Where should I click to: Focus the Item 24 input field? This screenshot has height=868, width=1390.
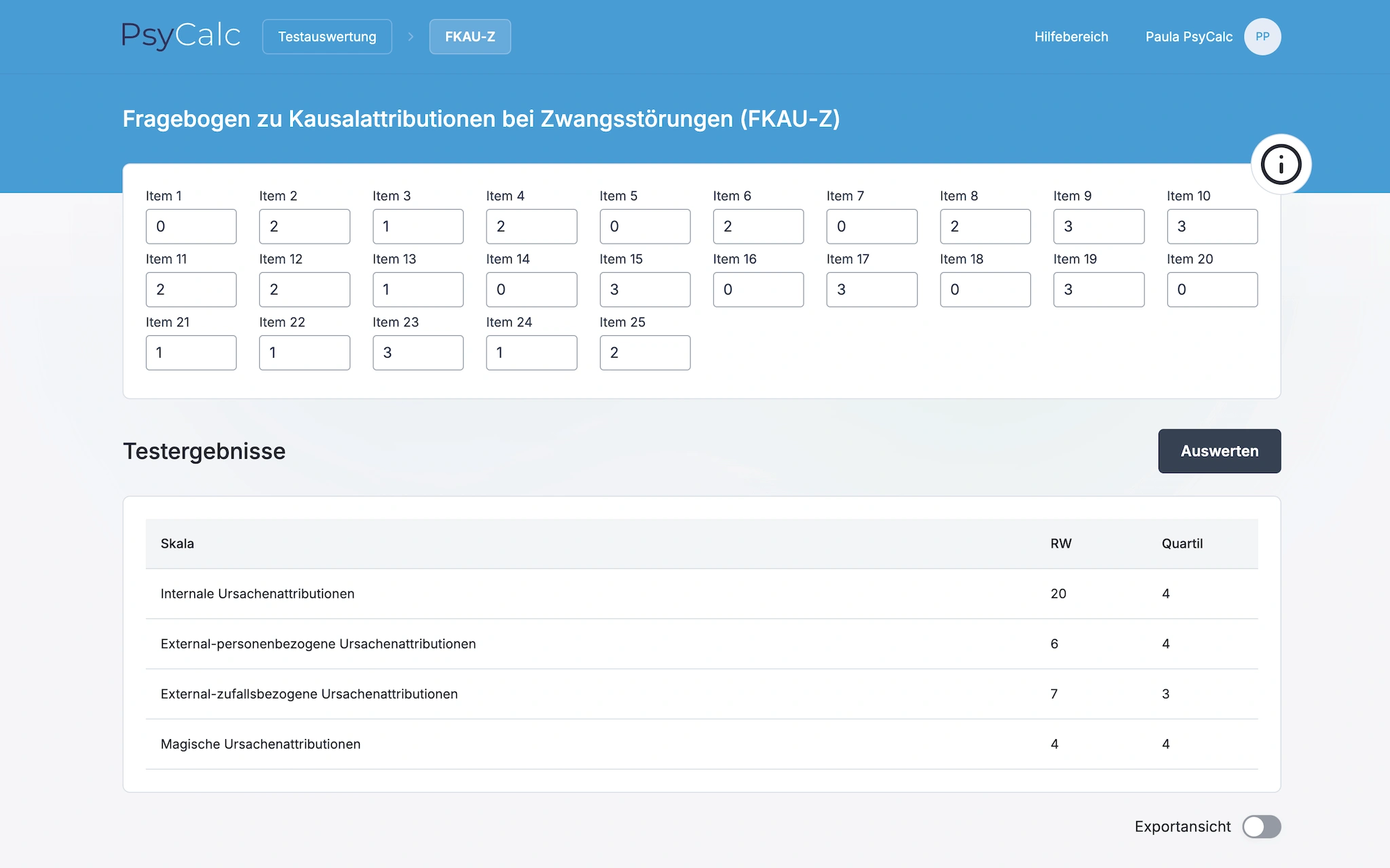pyautogui.click(x=531, y=353)
